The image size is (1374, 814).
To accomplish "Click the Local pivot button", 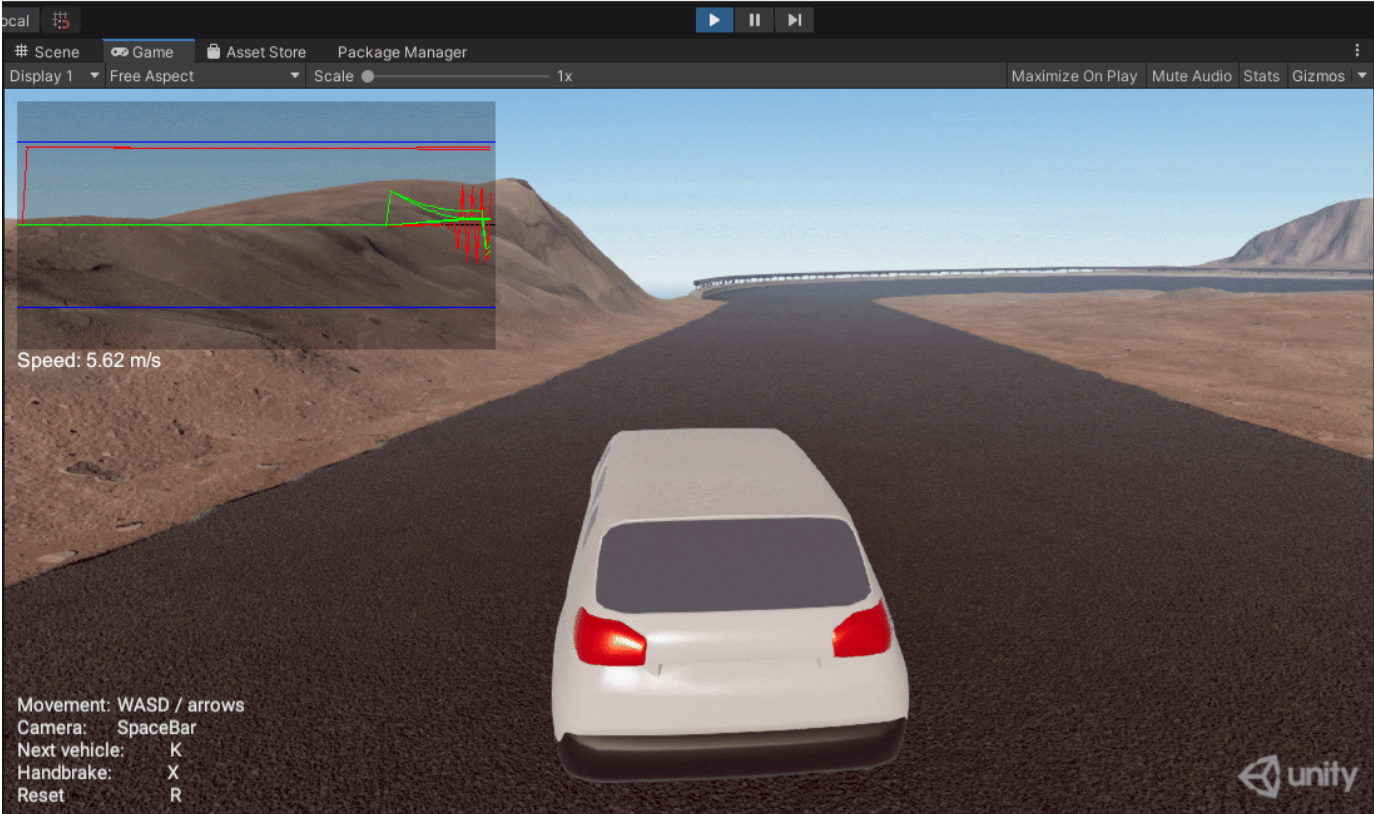I will (x=14, y=19).
